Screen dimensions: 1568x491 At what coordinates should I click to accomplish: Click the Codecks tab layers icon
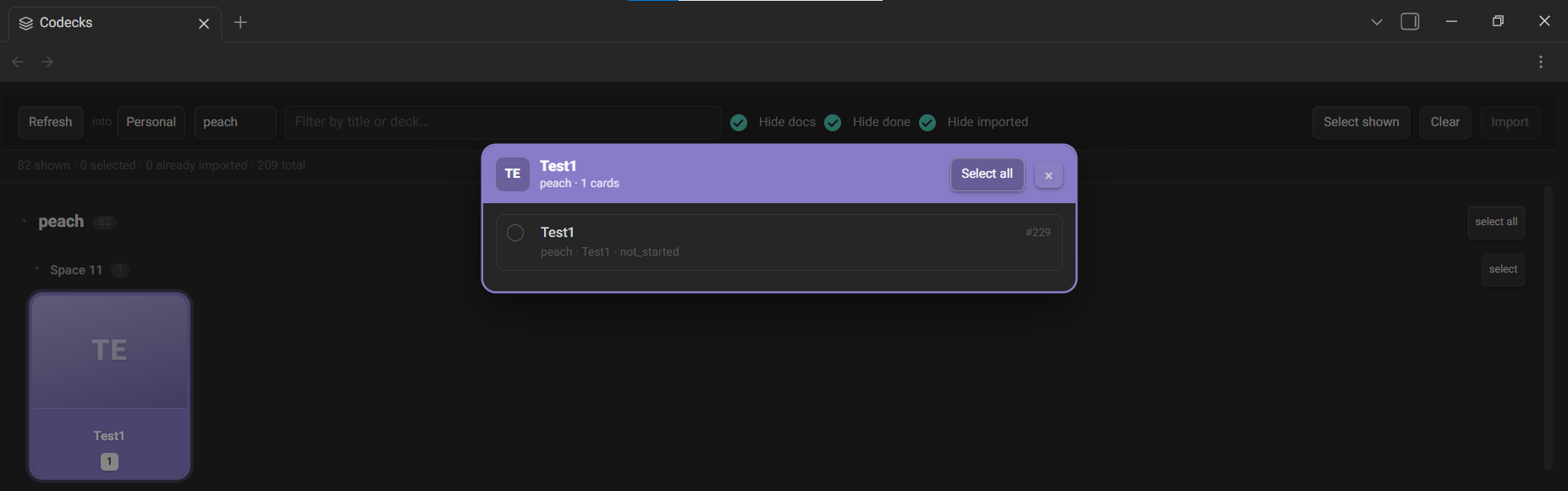(x=26, y=23)
